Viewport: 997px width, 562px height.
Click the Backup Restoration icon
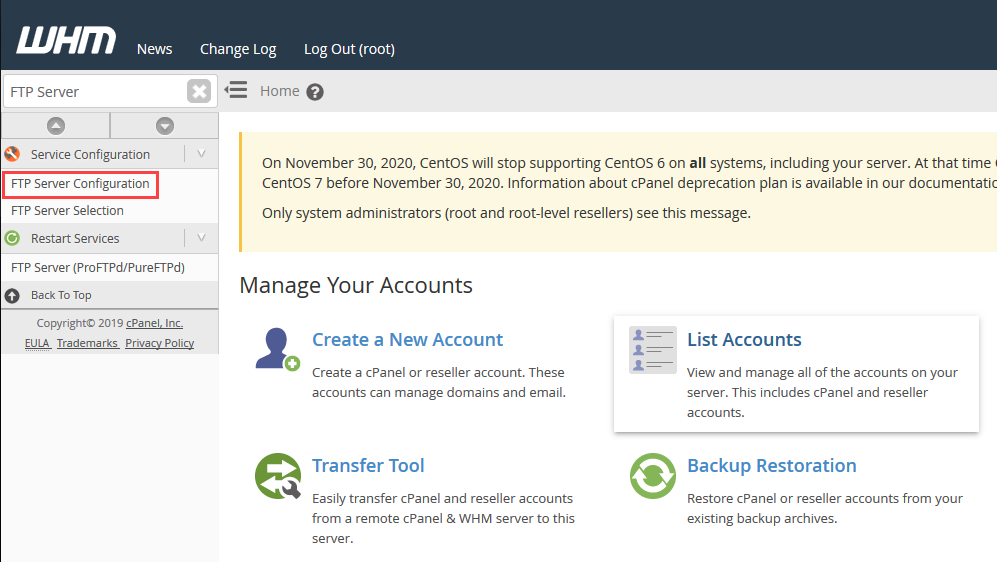click(x=652, y=476)
